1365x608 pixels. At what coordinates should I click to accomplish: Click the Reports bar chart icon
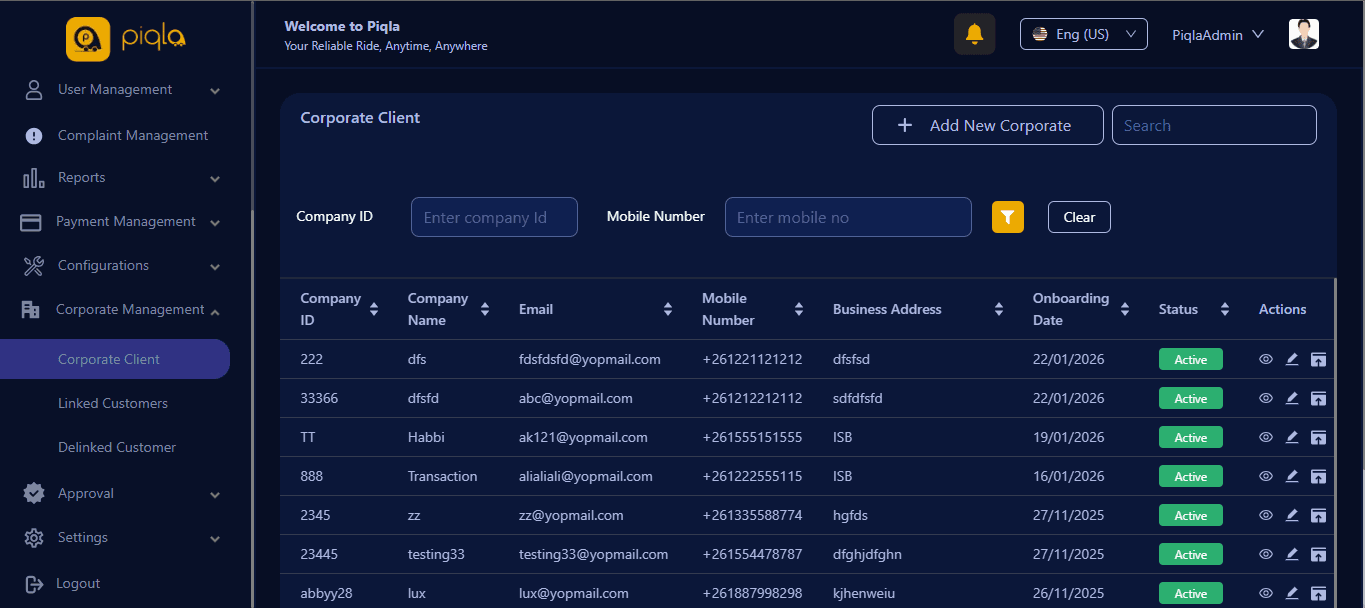pyautogui.click(x=33, y=178)
